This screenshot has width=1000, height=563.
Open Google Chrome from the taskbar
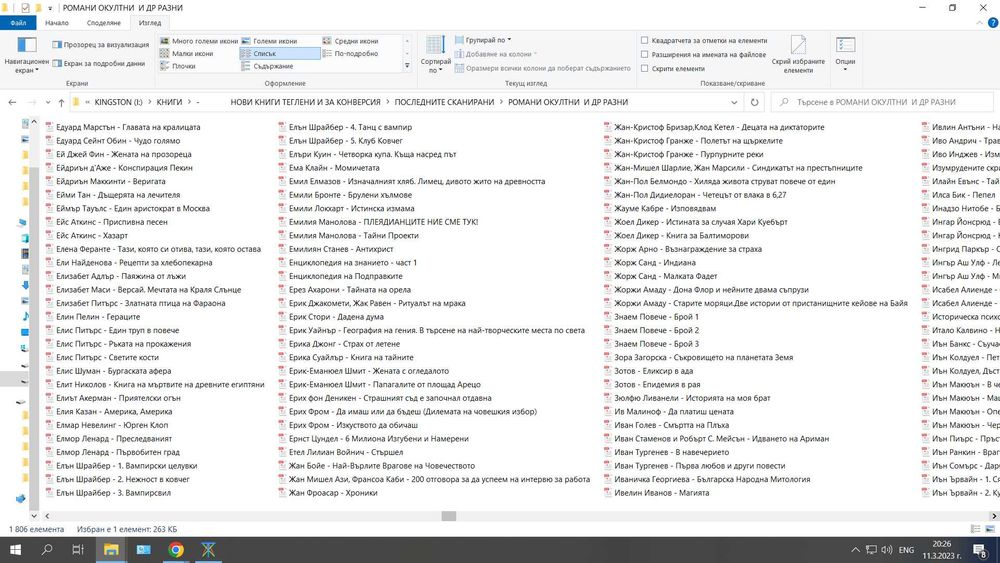click(x=176, y=550)
